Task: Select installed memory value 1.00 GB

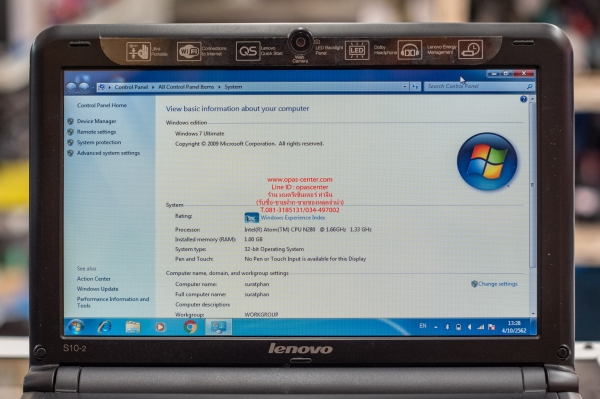Action: [x=253, y=239]
